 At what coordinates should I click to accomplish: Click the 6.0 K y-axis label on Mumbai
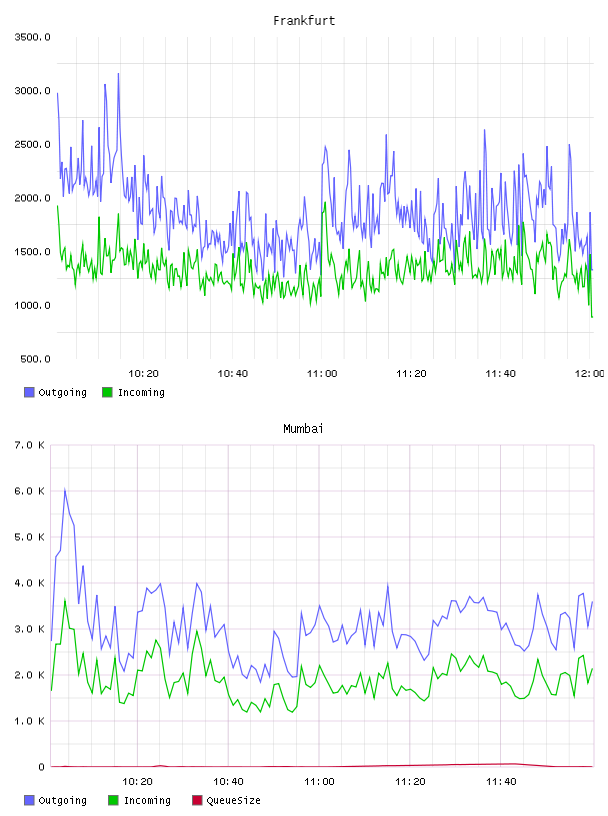tap(29, 491)
